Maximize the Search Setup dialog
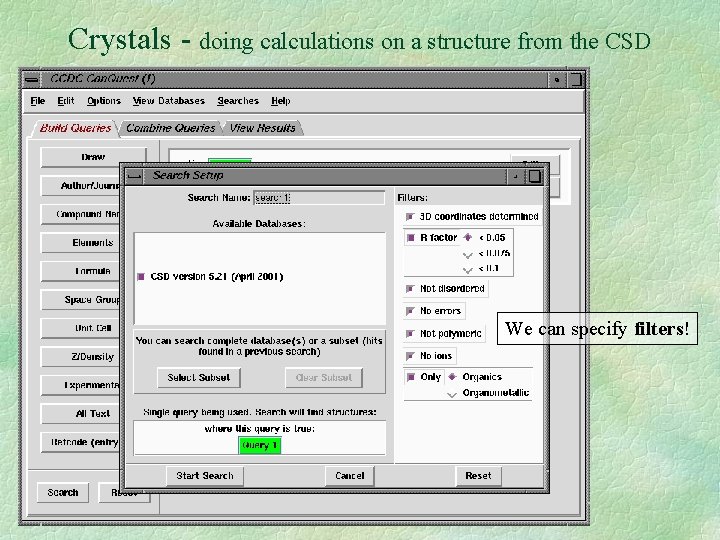This screenshot has width=720, height=540. [x=534, y=176]
